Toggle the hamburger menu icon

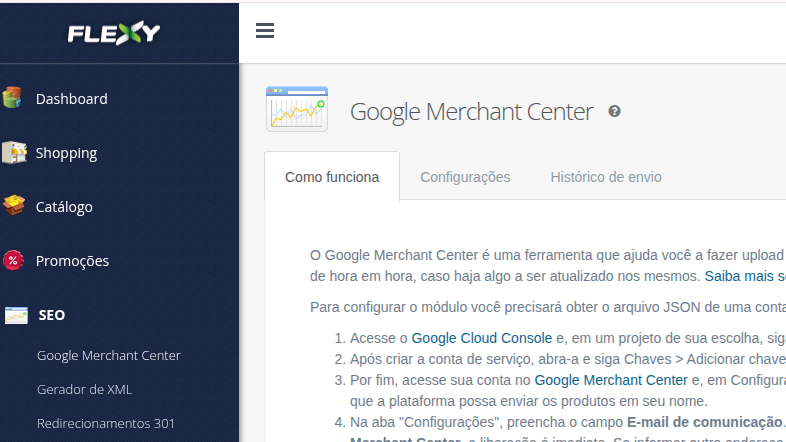pos(265,31)
